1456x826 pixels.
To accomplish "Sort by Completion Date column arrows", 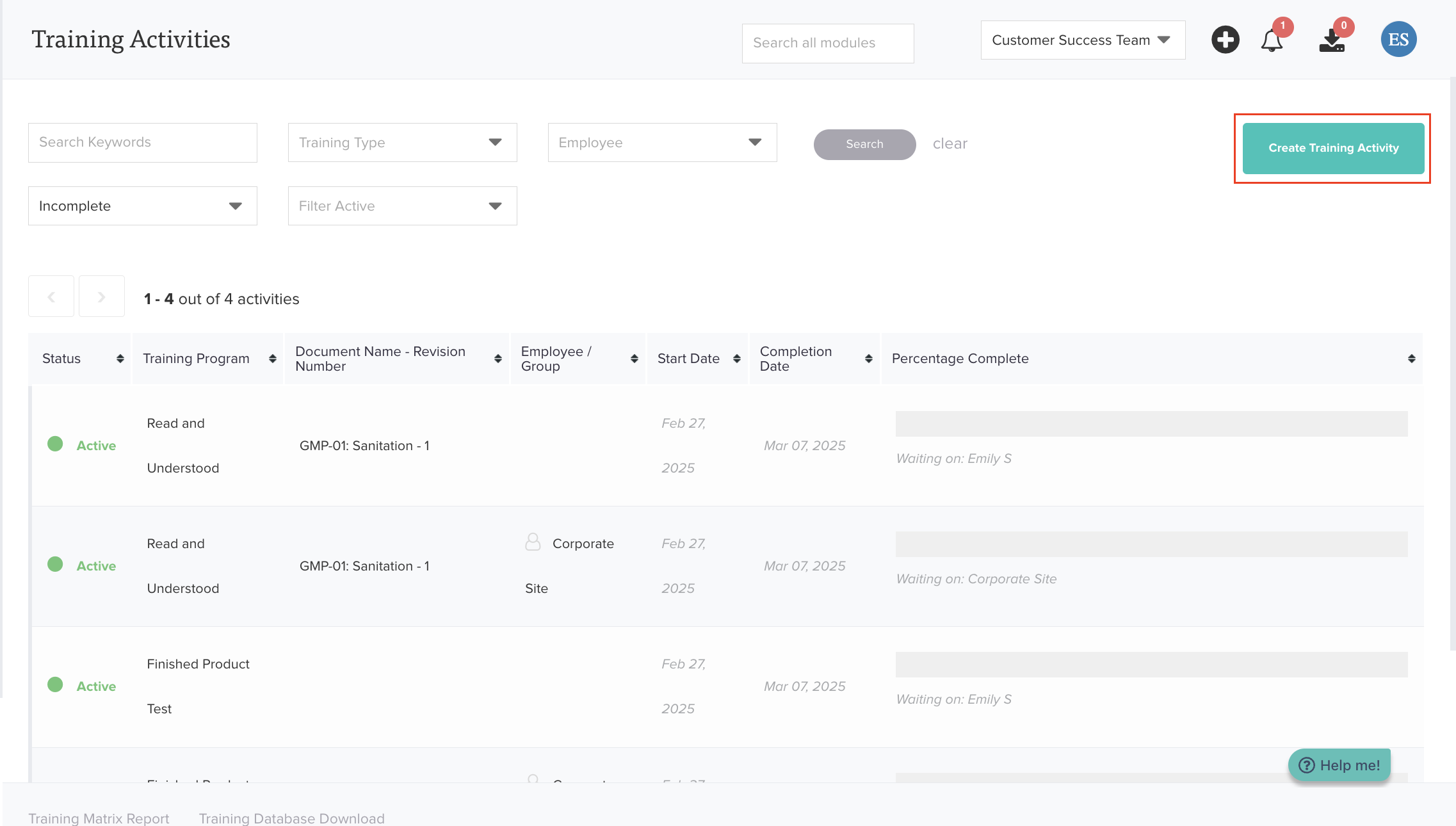I will pos(868,359).
